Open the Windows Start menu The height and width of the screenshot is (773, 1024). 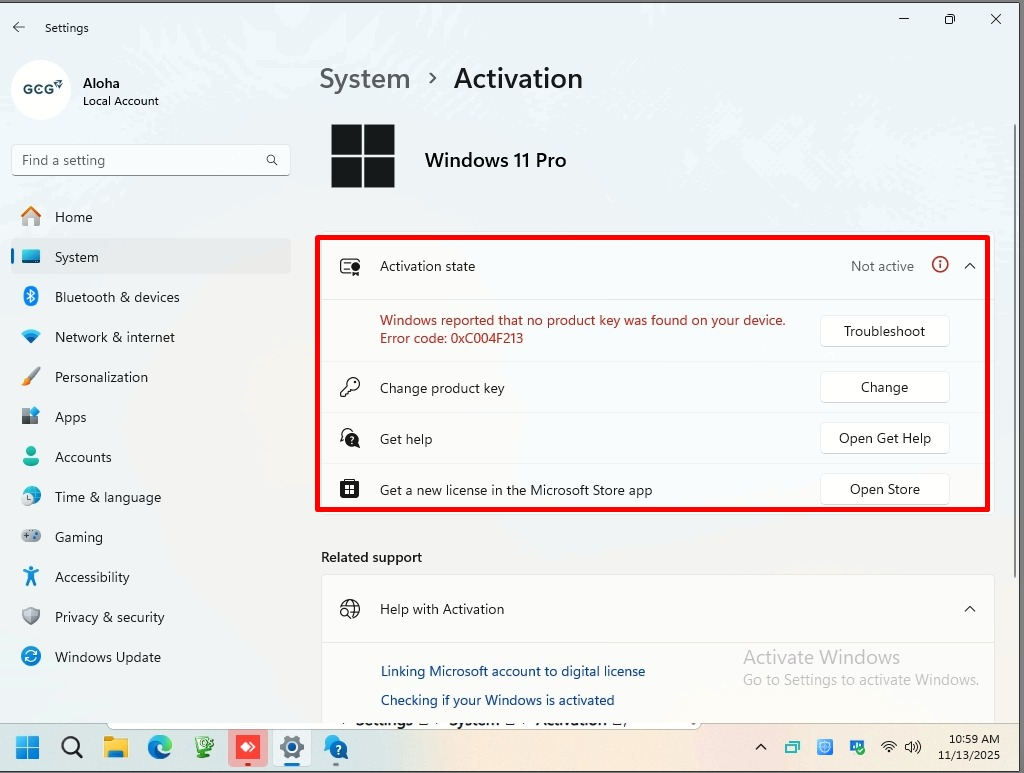point(27,748)
